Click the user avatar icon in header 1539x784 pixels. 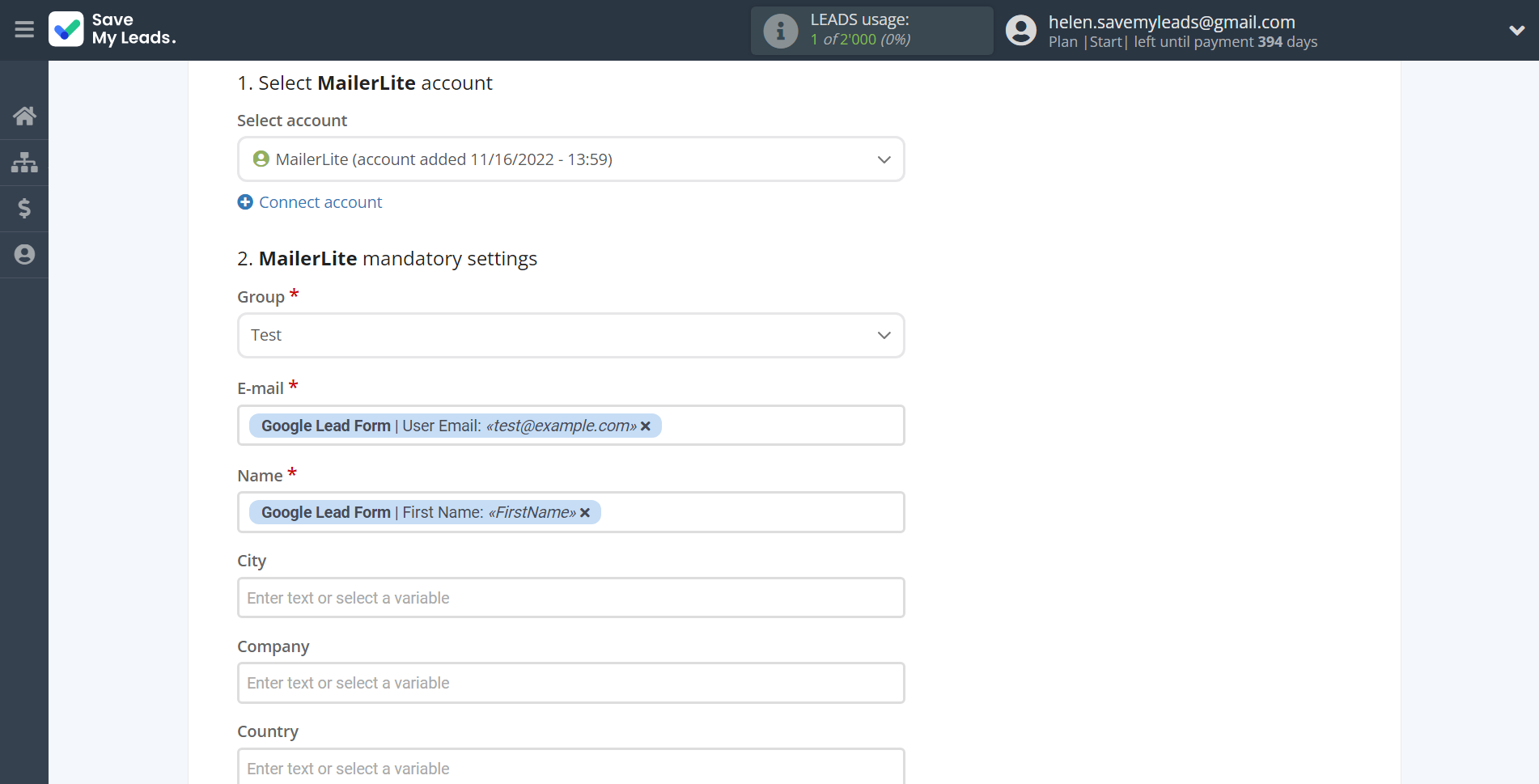point(1020,31)
